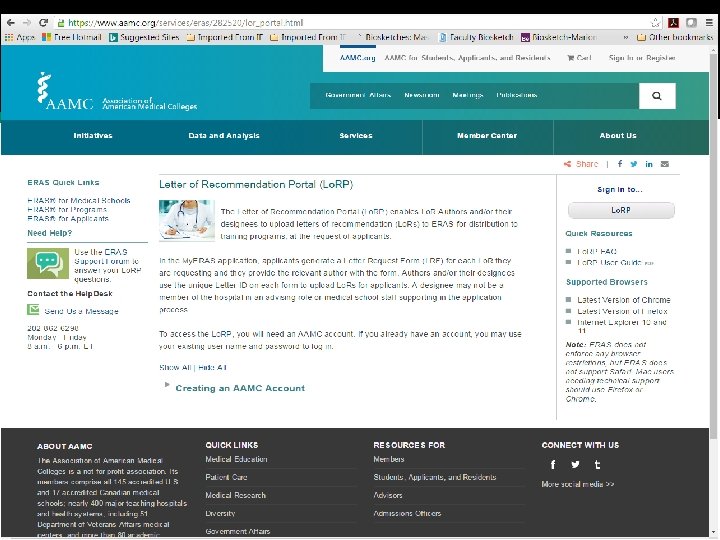The width and height of the screenshot is (720, 540).
Task: Open Publications in the header
Action: click(x=517, y=95)
